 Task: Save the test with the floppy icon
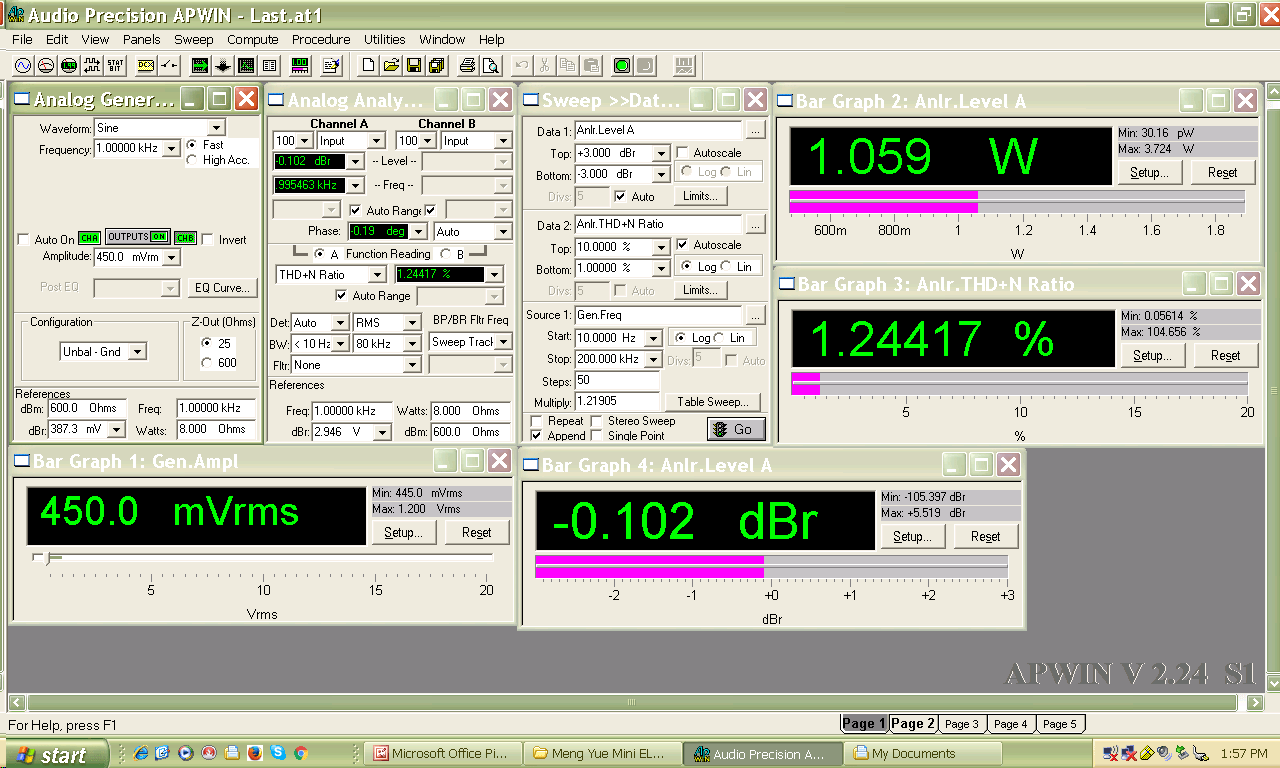[x=414, y=65]
